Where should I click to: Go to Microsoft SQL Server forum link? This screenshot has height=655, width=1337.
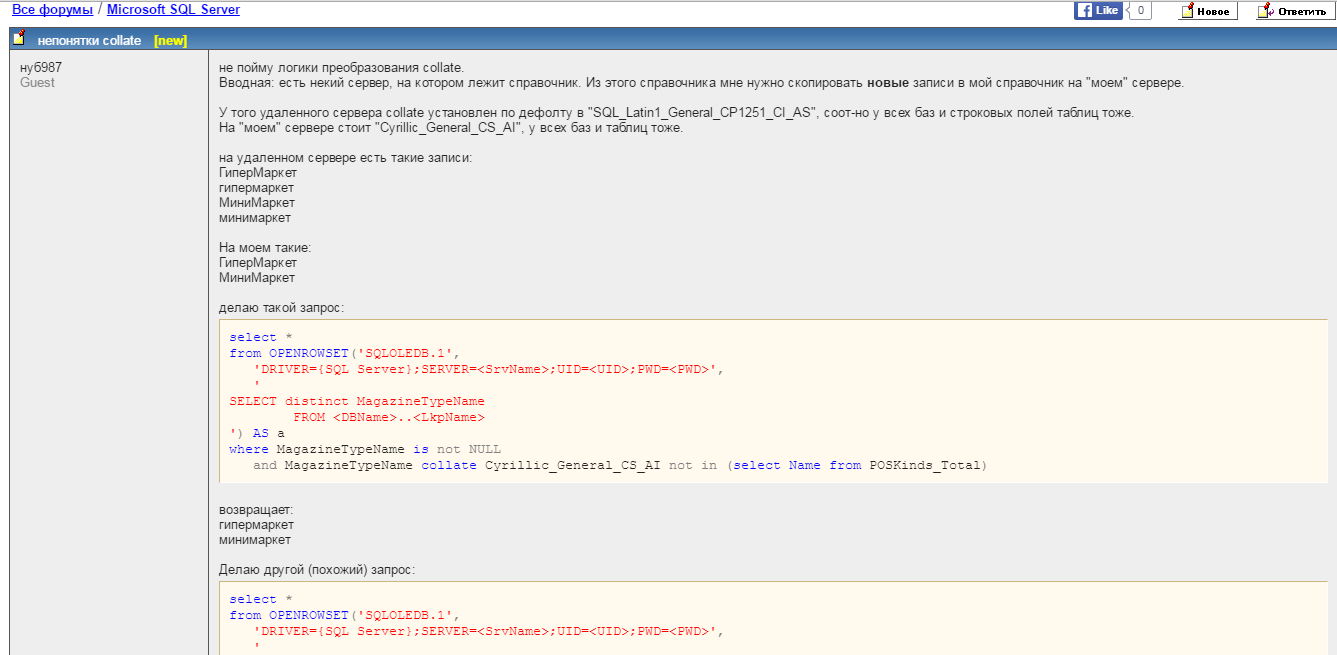coord(173,10)
